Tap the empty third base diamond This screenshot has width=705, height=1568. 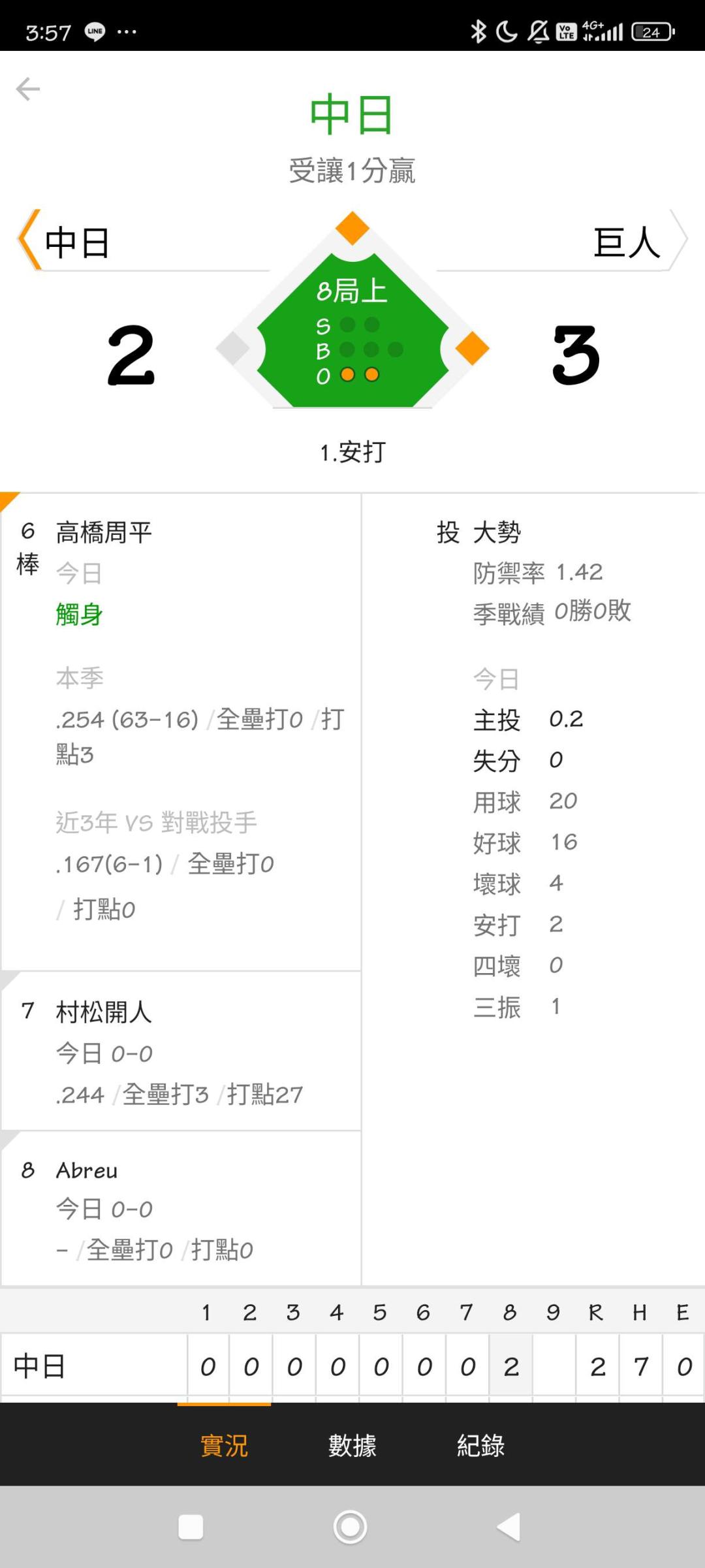(233, 347)
